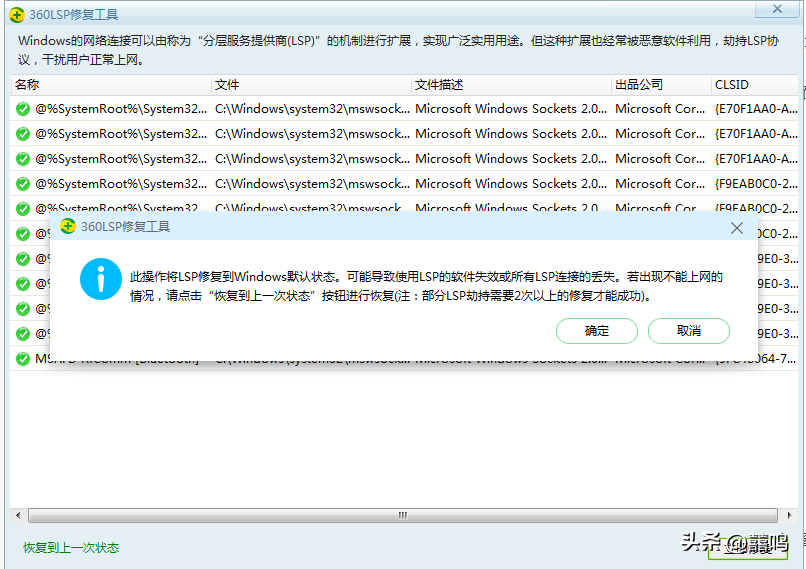Click the 360 logo in main window title bar
Image resolution: width=806 pixels, height=569 pixels.
coord(17,15)
